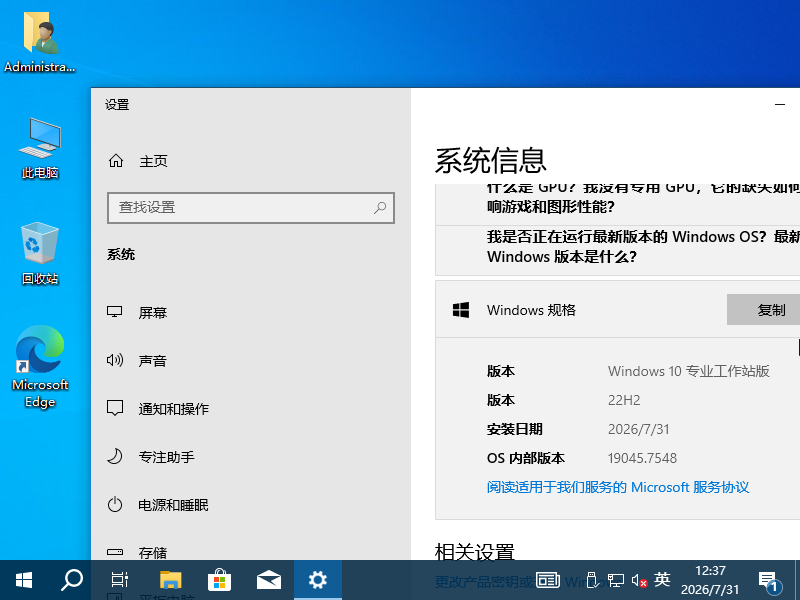Open taskbar Search
This screenshot has width=800, height=600.
pyautogui.click(x=72, y=580)
